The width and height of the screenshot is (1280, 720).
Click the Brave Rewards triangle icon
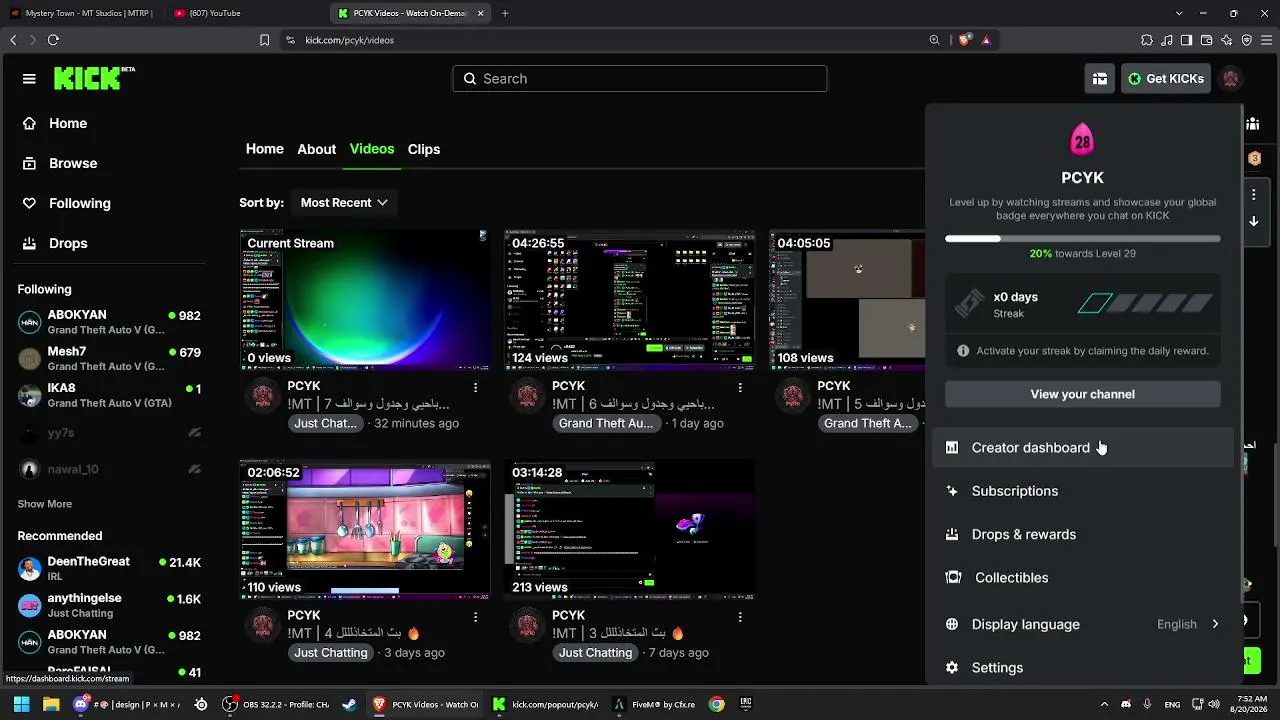coord(986,40)
